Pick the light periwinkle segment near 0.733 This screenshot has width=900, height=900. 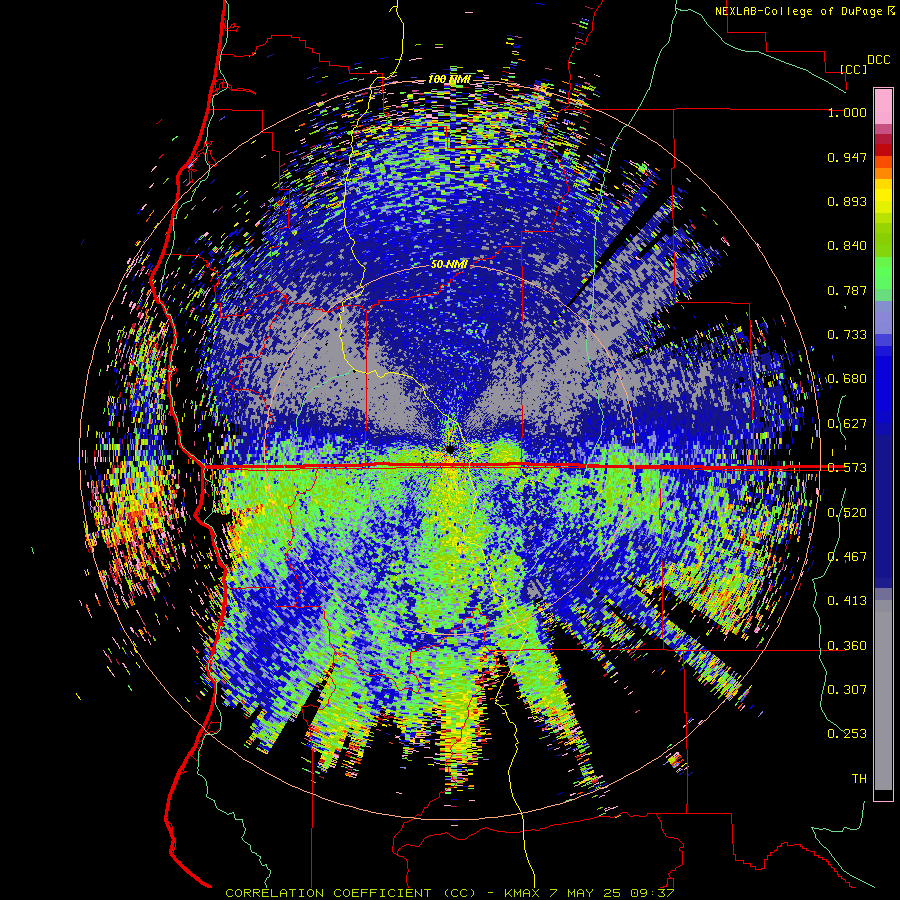coord(883,317)
